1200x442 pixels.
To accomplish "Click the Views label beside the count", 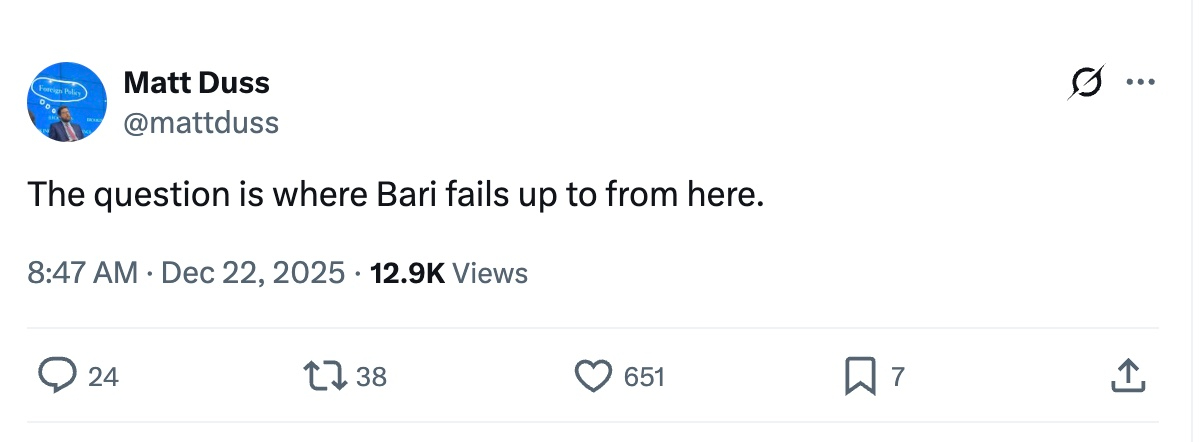I will pyautogui.click(x=490, y=272).
